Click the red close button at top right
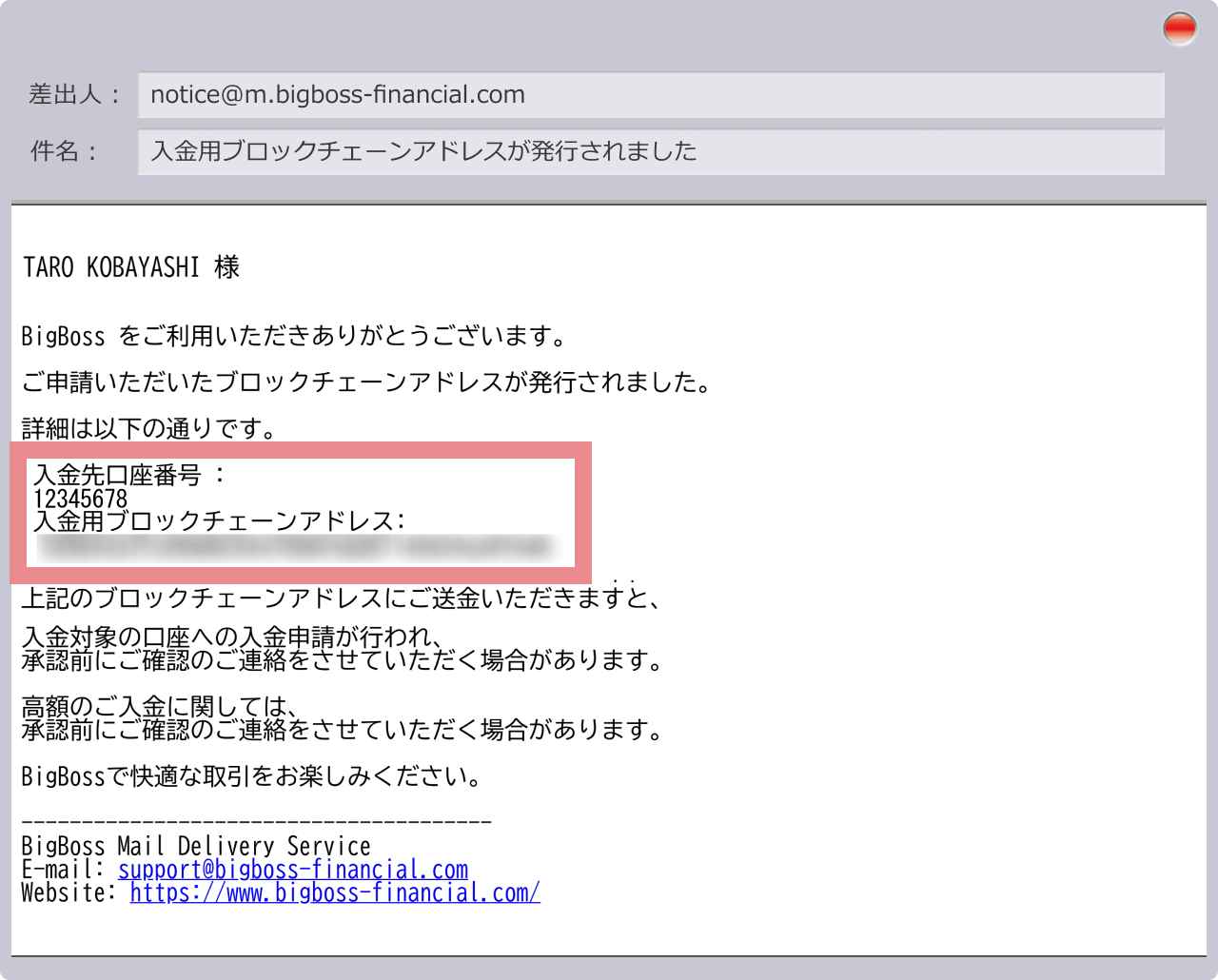 [1179, 29]
